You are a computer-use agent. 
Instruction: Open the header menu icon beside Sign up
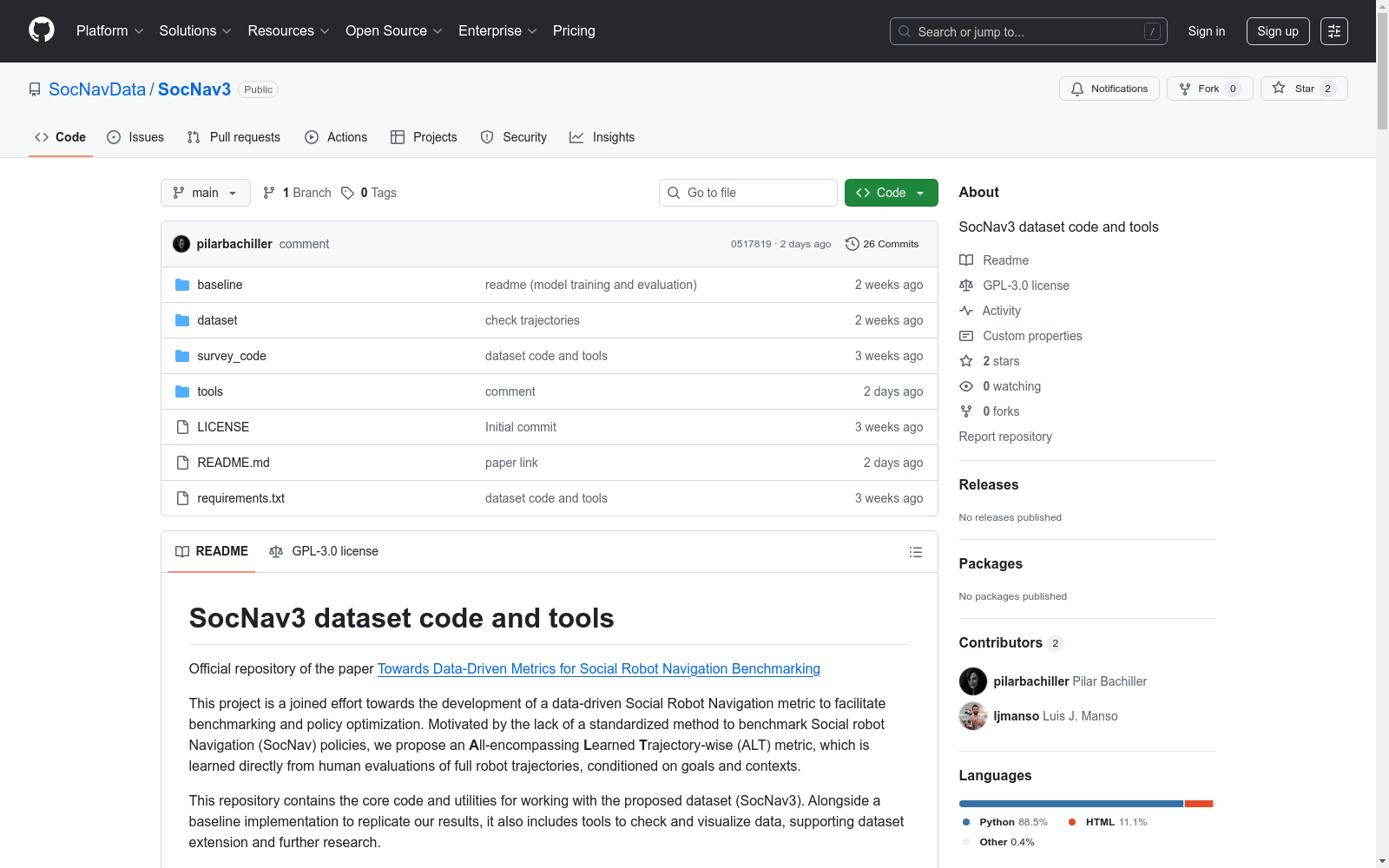tap(1333, 31)
